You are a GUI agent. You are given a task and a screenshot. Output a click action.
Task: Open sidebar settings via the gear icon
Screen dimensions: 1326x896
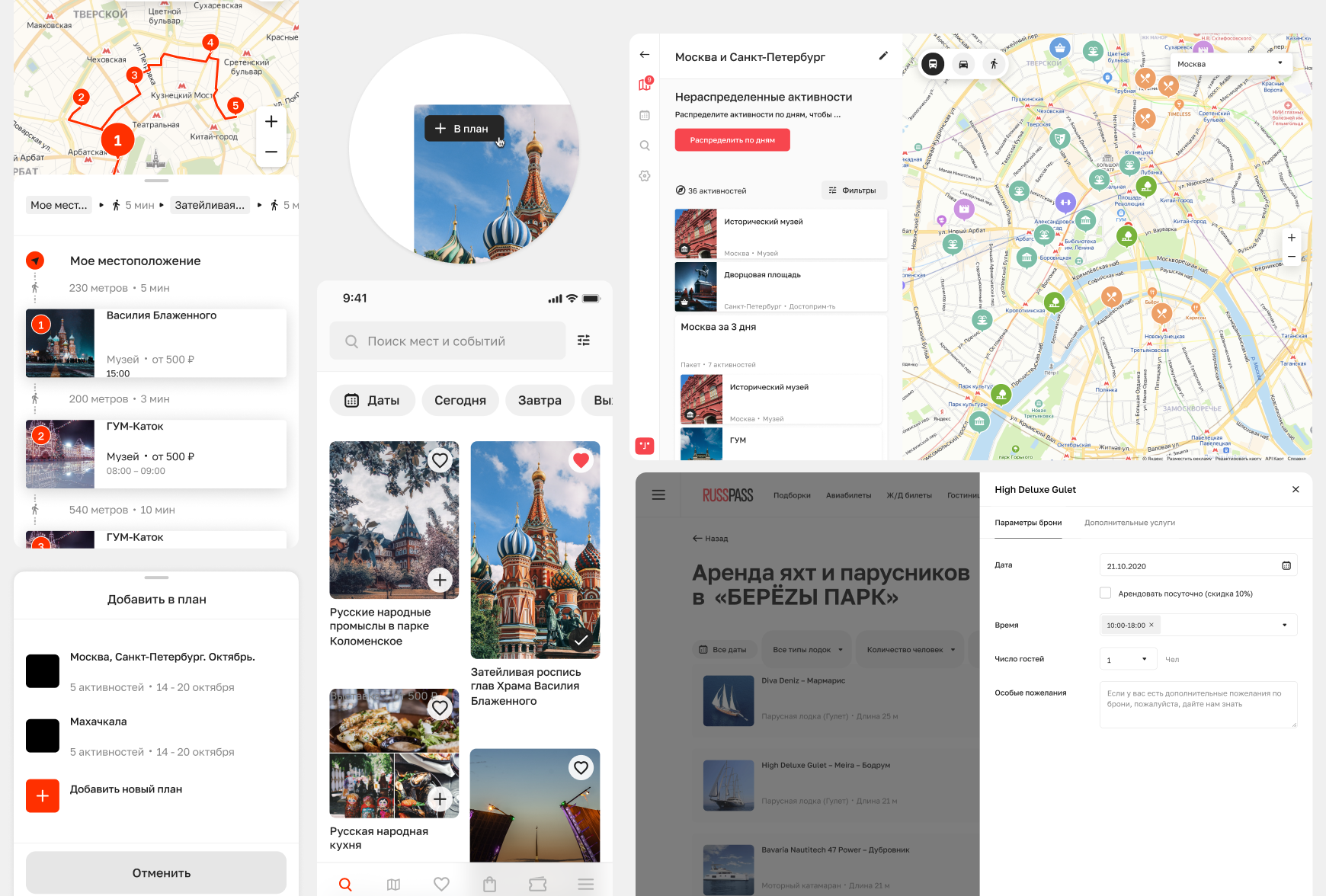point(645,175)
